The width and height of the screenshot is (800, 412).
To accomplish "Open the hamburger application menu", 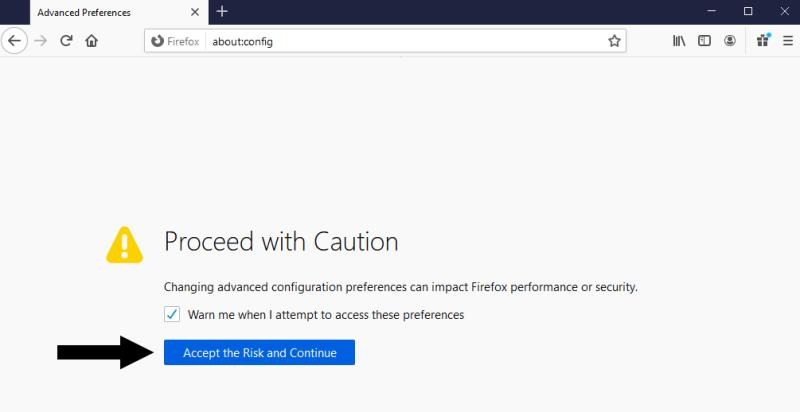I will [x=788, y=41].
